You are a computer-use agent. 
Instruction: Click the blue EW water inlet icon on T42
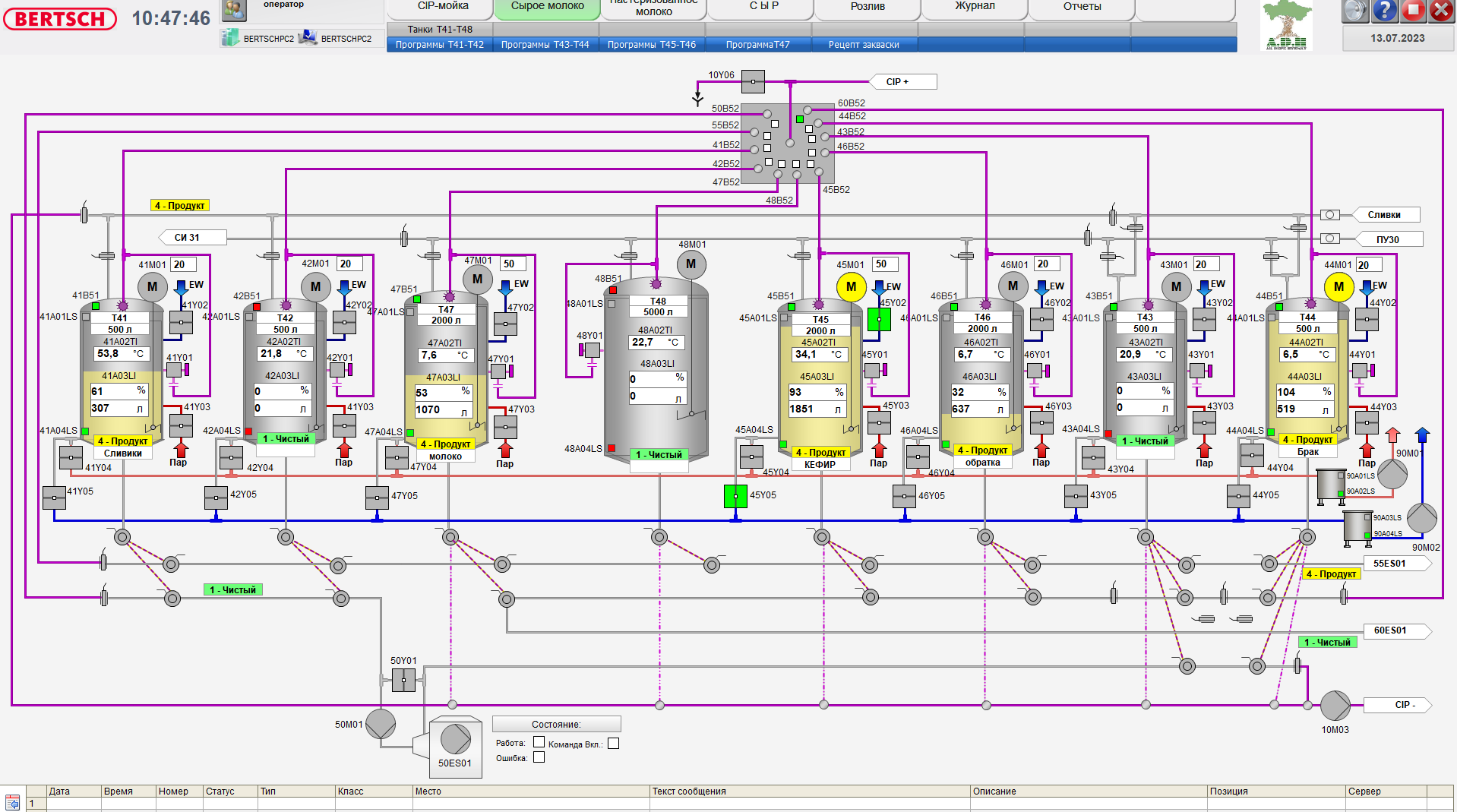click(343, 287)
